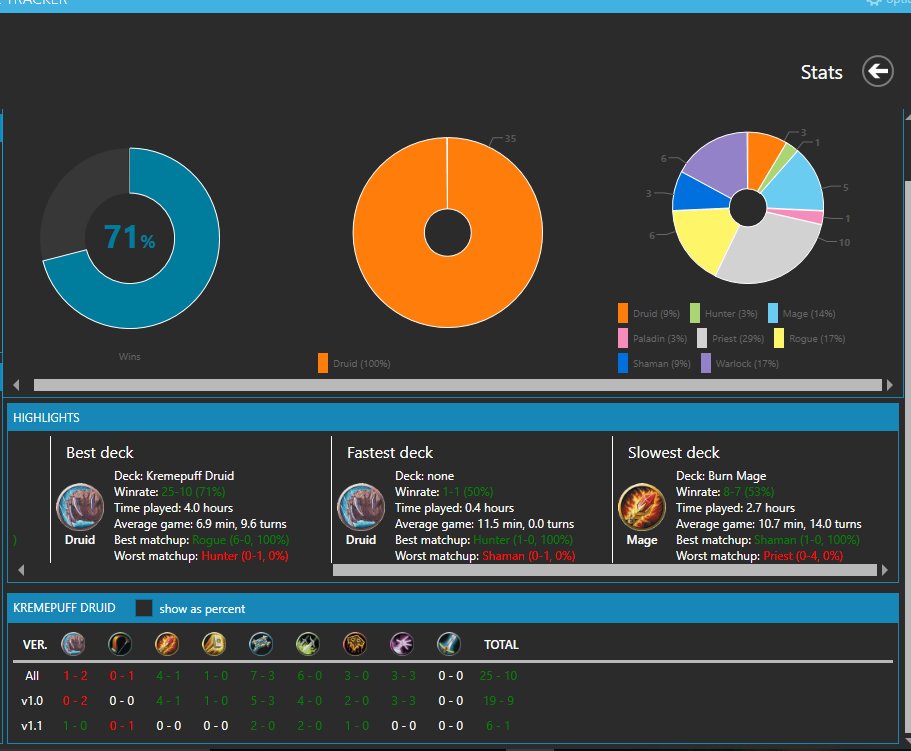Click 'Deck: Kremepuff Druid' text
Image resolution: width=911 pixels, height=751 pixels.
coord(174,476)
